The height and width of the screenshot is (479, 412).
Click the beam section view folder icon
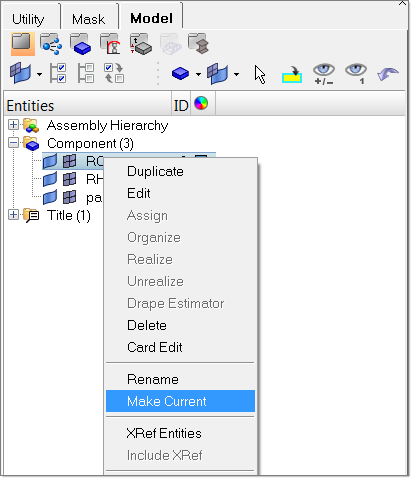(199, 44)
